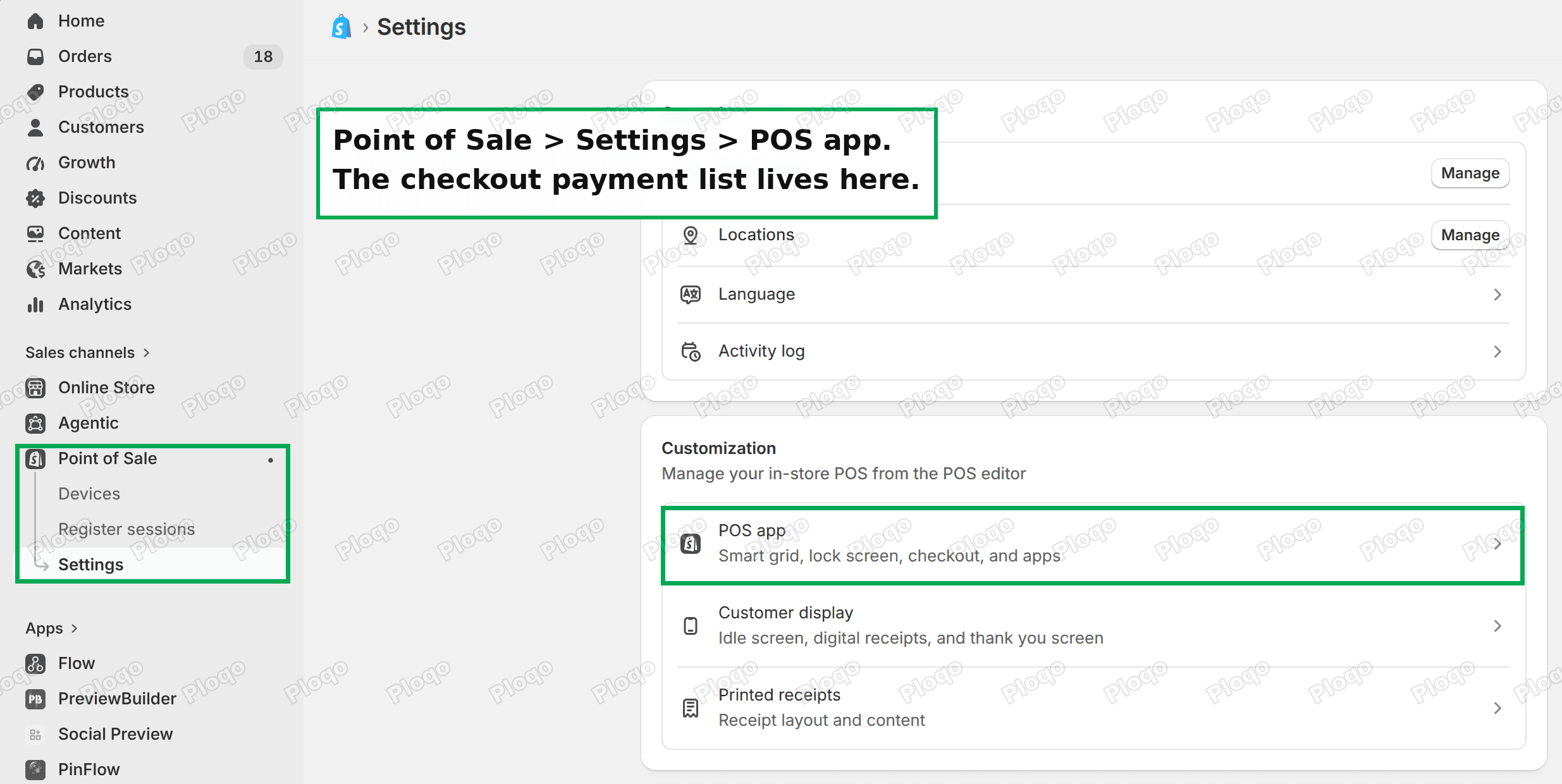Click the Locations pin icon

pyautogui.click(x=691, y=235)
